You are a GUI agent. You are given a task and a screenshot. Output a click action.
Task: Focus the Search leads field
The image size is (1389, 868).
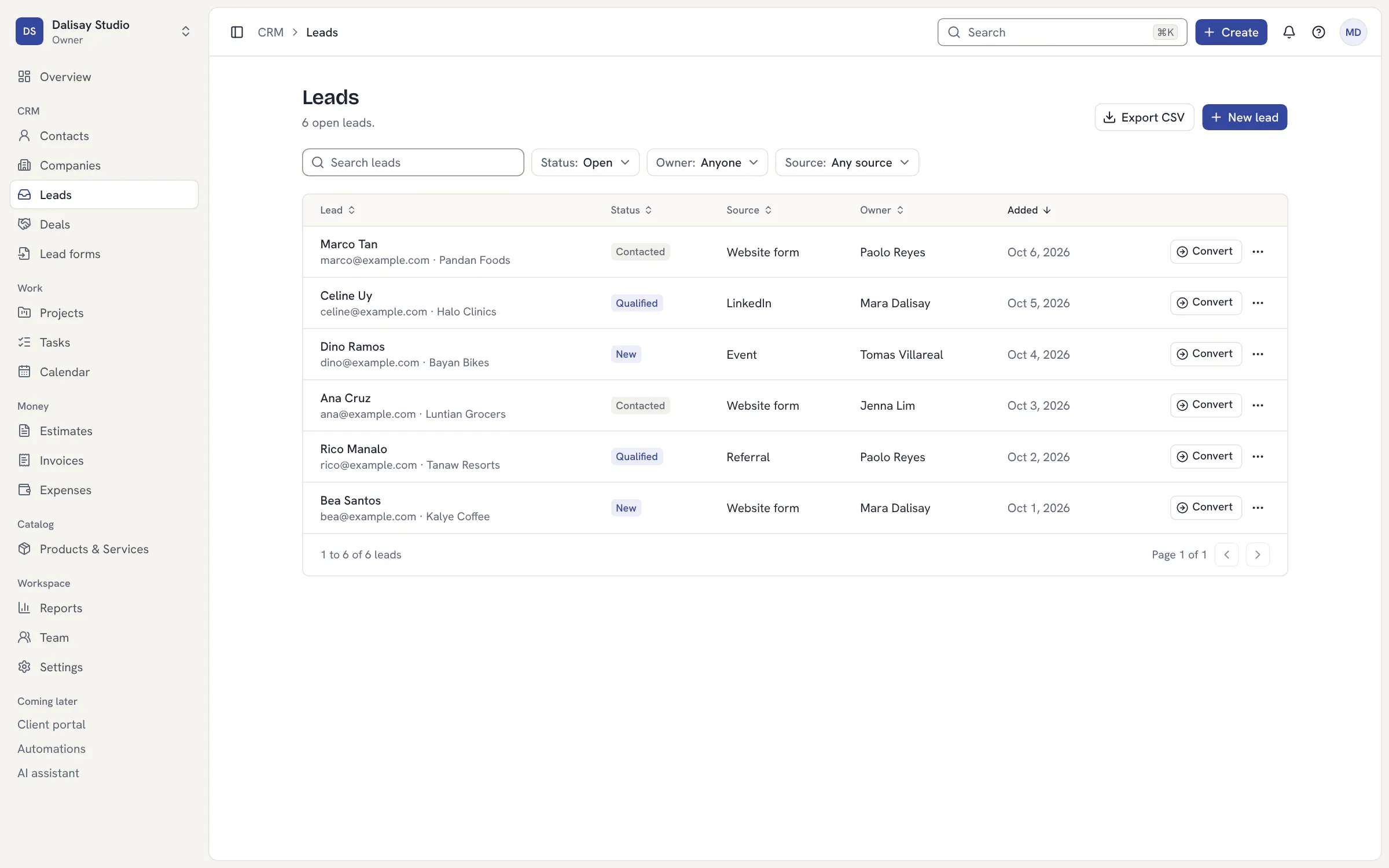click(413, 163)
